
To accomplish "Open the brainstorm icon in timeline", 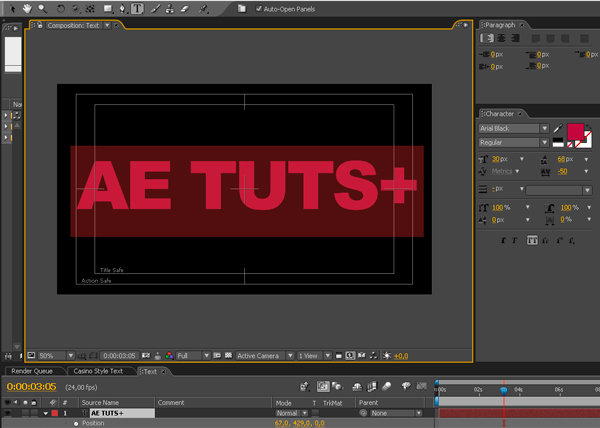I will pyautogui.click(x=406, y=387).
